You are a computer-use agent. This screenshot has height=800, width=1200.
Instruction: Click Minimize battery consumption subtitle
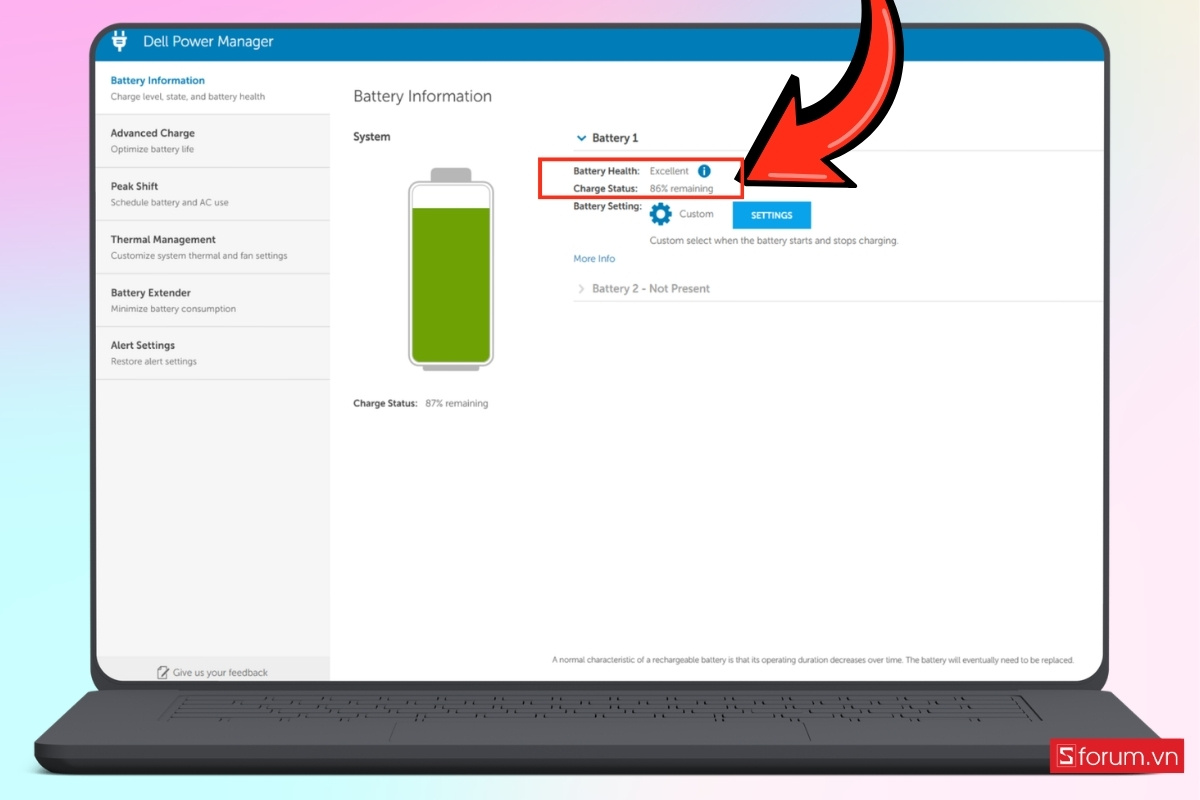click(173, 309)
